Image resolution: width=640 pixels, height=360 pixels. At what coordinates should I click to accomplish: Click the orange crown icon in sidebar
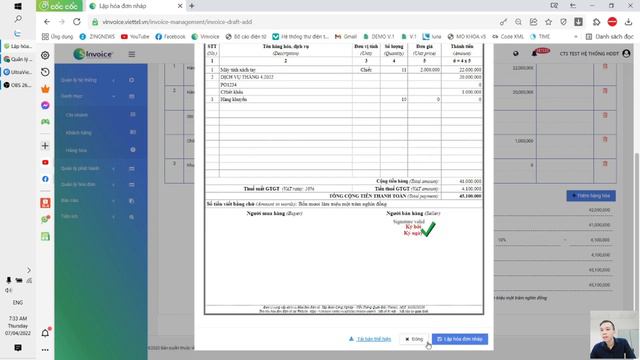tap(45, 89)
